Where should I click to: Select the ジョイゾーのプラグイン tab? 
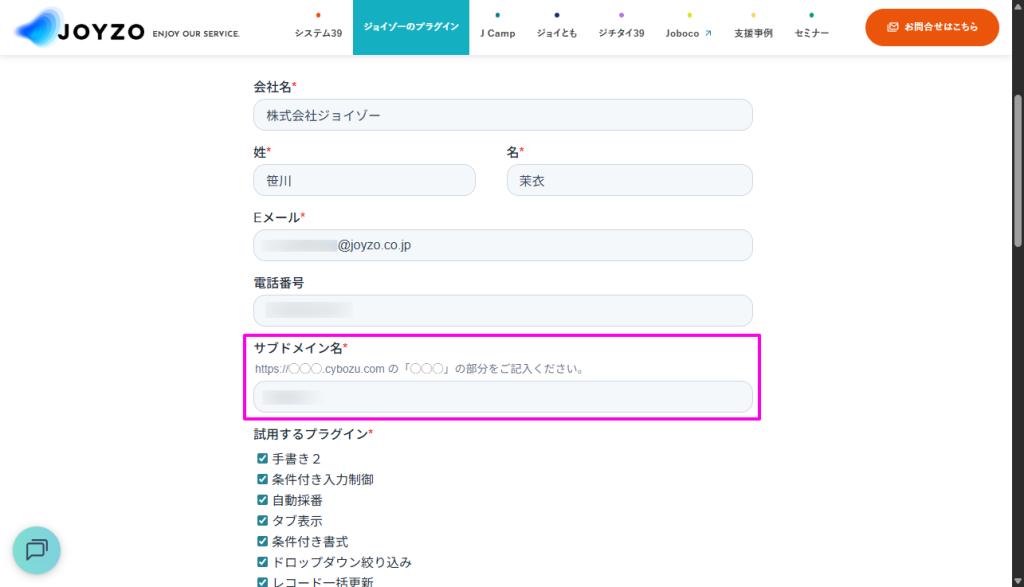(411, 27)
